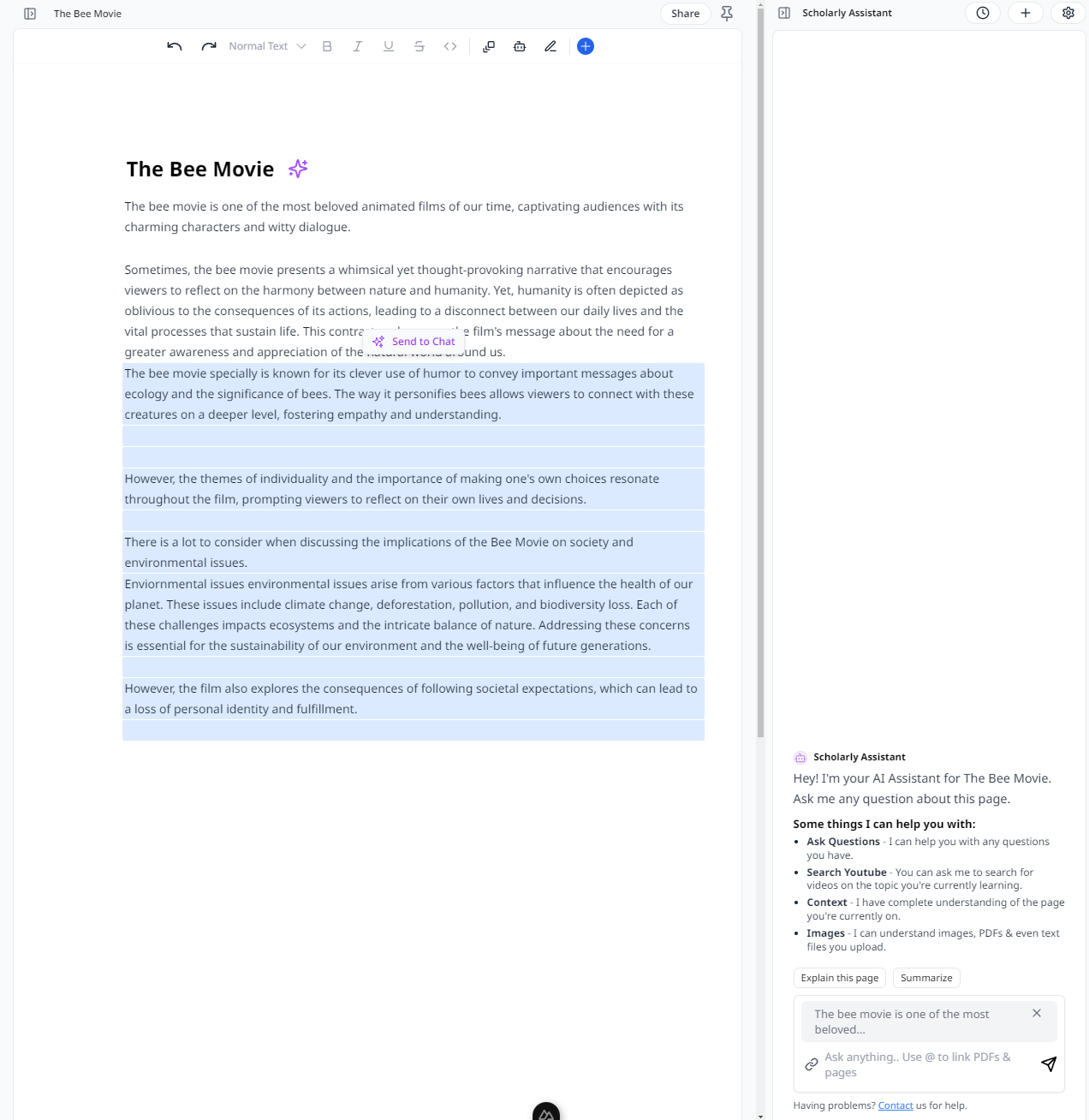Screen dimensions: 1089x1120
Task: Open the Normal Text style dropdown
Action: tap(267, 46)
